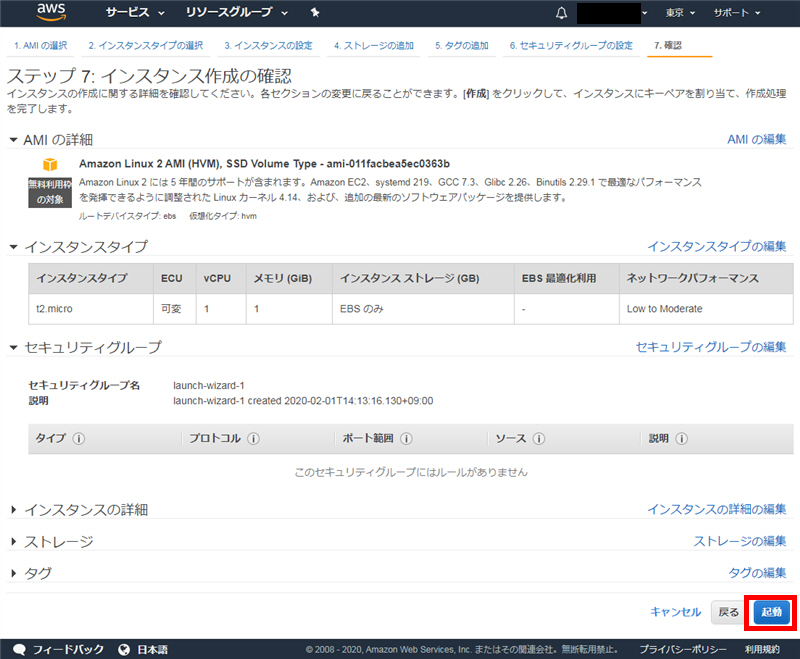Screen dimensions: 800x659
Task: Click the Amazon Linux 2 AMI title
Action: 264,164
